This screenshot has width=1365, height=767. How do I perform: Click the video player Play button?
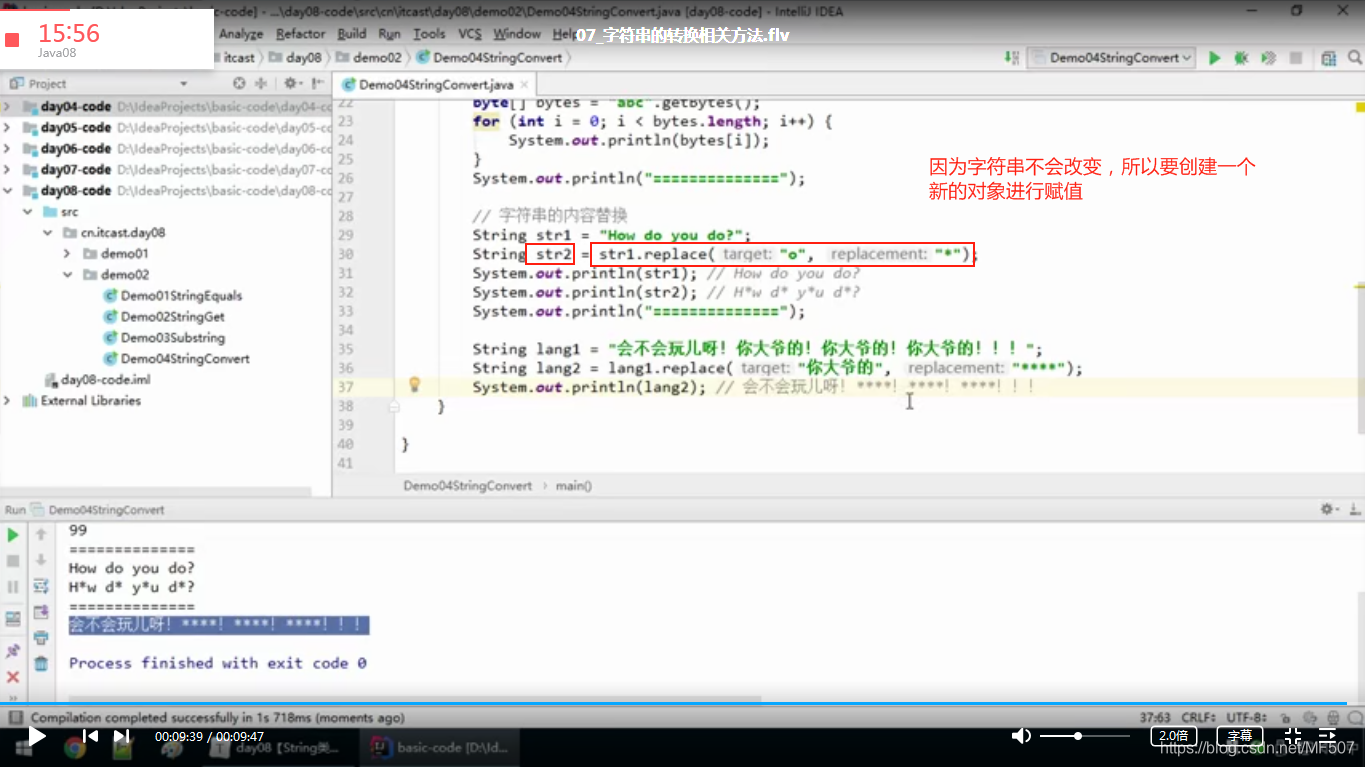click(x=37, y=737)
